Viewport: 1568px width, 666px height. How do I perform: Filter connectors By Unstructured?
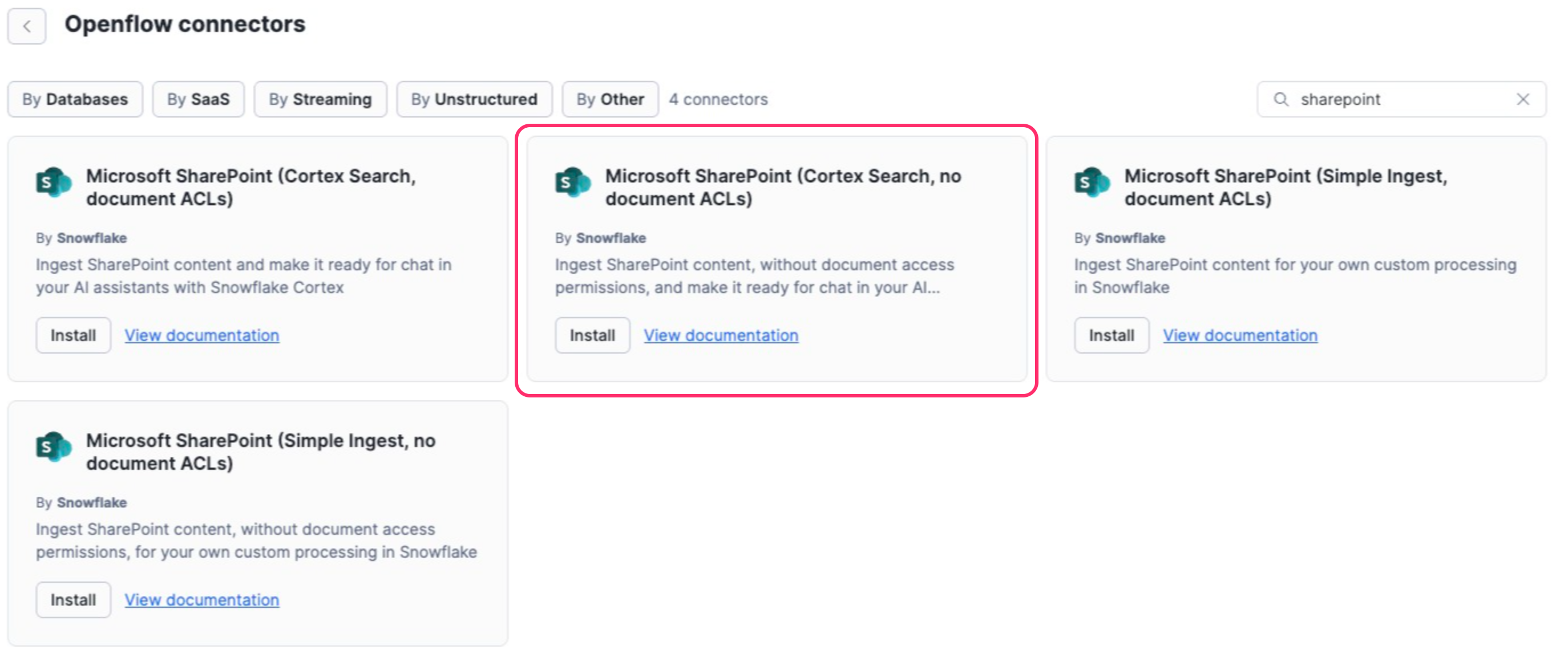[x=474, y=99]
